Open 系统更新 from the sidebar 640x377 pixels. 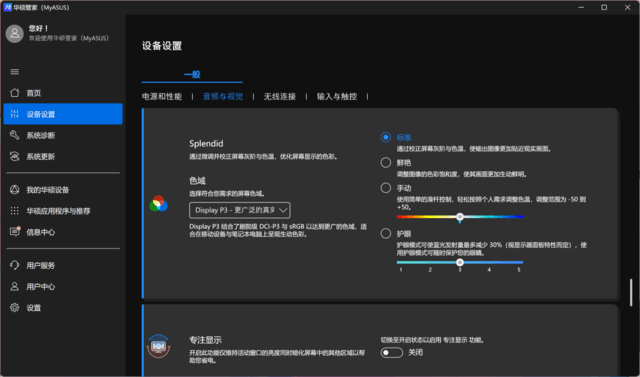tap(63, 157)
